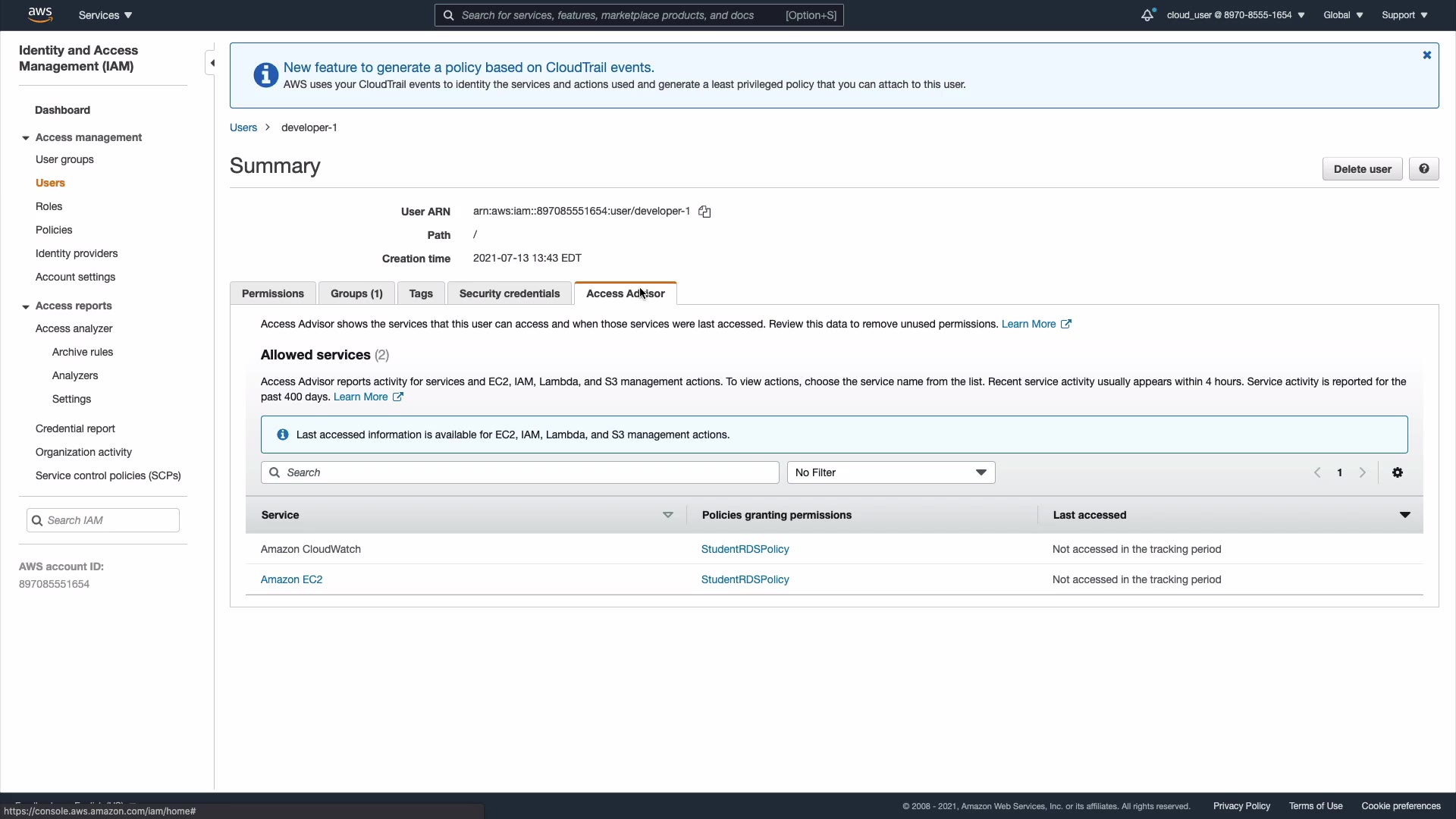Switch to the Permissions tab
This screenshot has height=819, width=1456.
272,293
